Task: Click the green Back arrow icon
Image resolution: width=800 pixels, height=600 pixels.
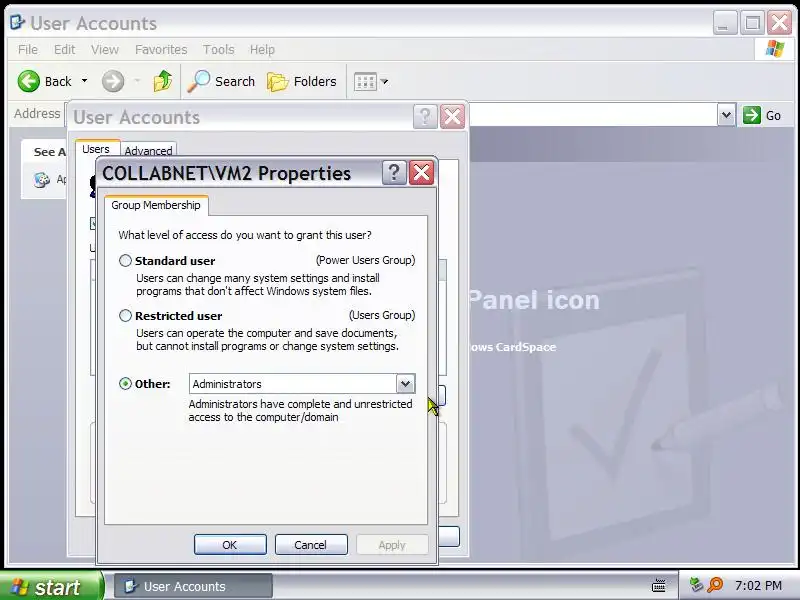Action: [x=29, y=81]
